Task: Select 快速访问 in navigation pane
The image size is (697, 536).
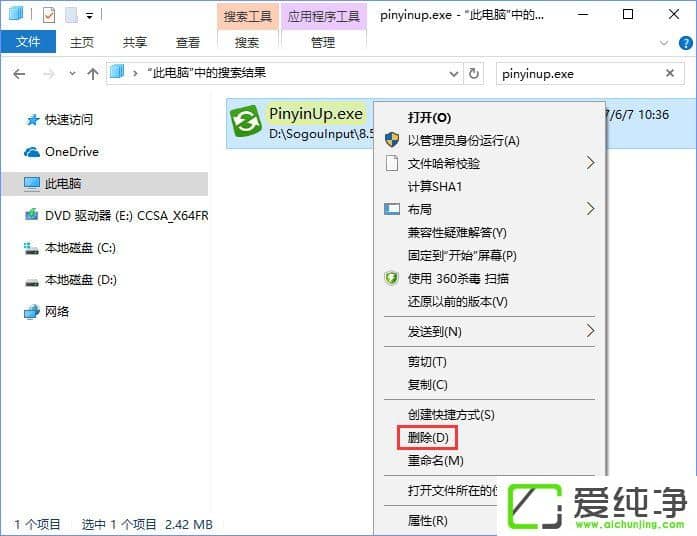Action: pos(69,120)
